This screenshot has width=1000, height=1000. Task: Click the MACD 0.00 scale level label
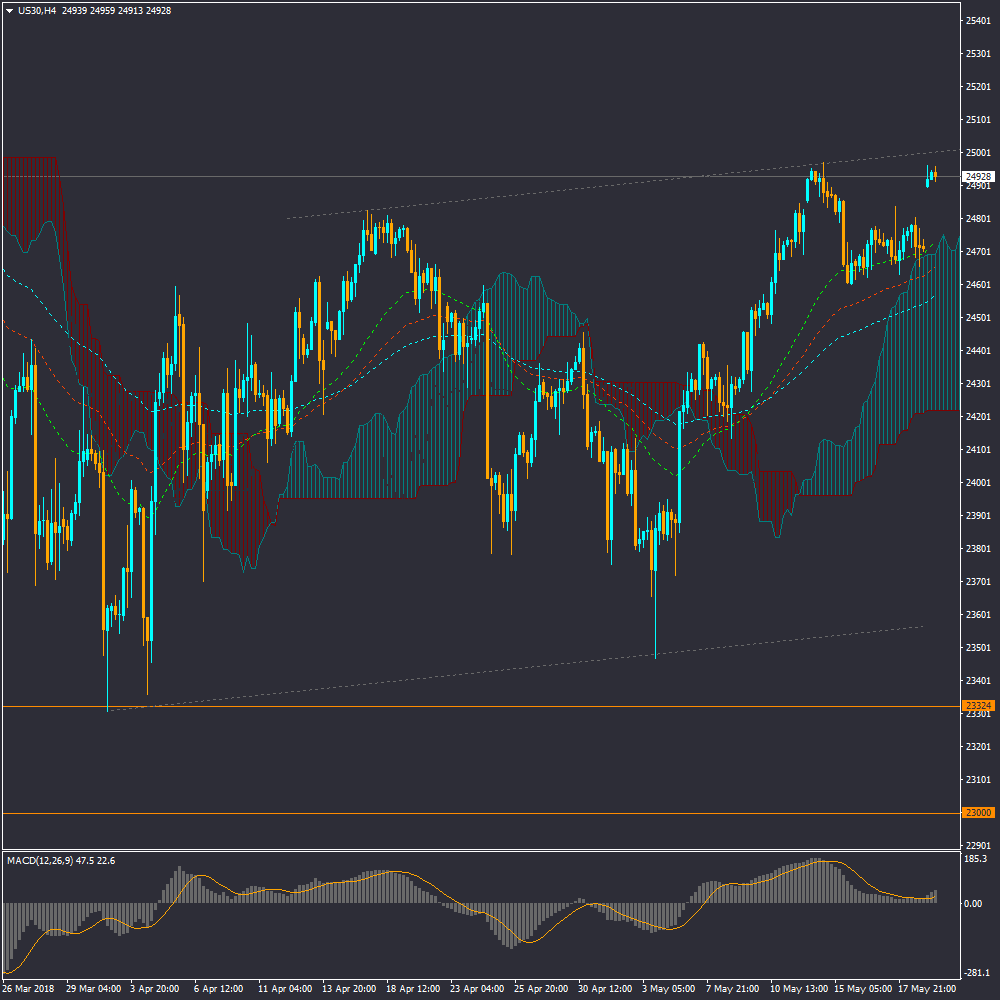click(x=972, y=903)
